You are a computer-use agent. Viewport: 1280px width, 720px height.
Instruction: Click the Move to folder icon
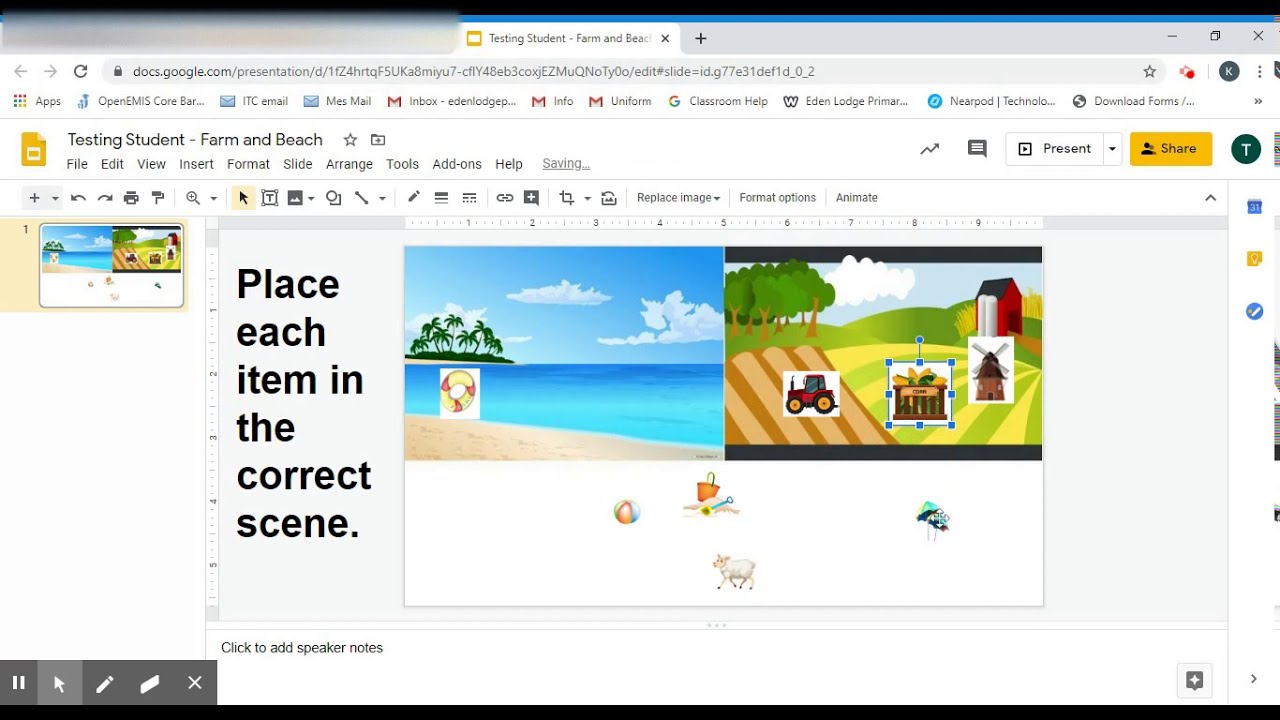[x=378, y=140]
